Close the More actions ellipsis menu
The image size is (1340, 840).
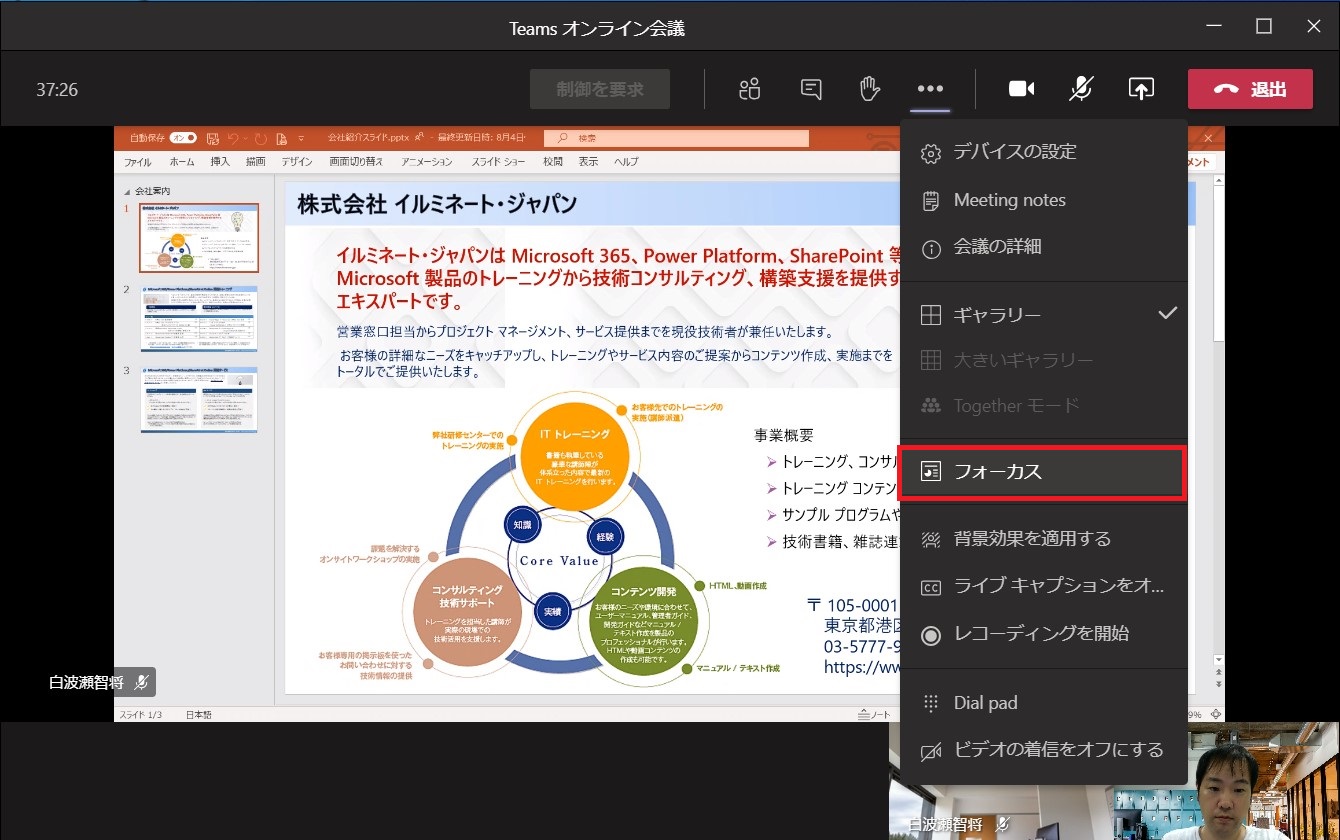(x=930, y=89)
